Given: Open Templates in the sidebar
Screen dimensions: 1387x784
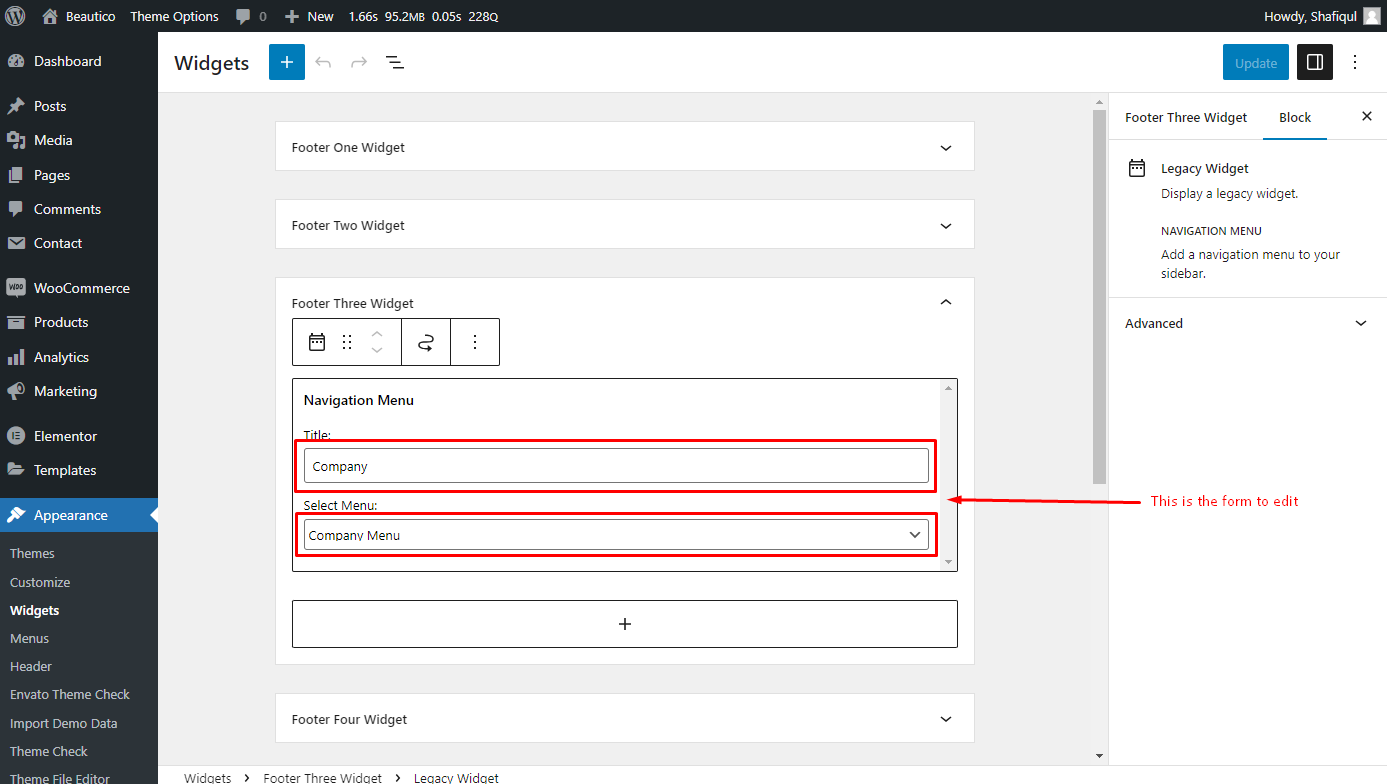Looking at the screenshot, I should pyautogui.click(x=79, y=470).
